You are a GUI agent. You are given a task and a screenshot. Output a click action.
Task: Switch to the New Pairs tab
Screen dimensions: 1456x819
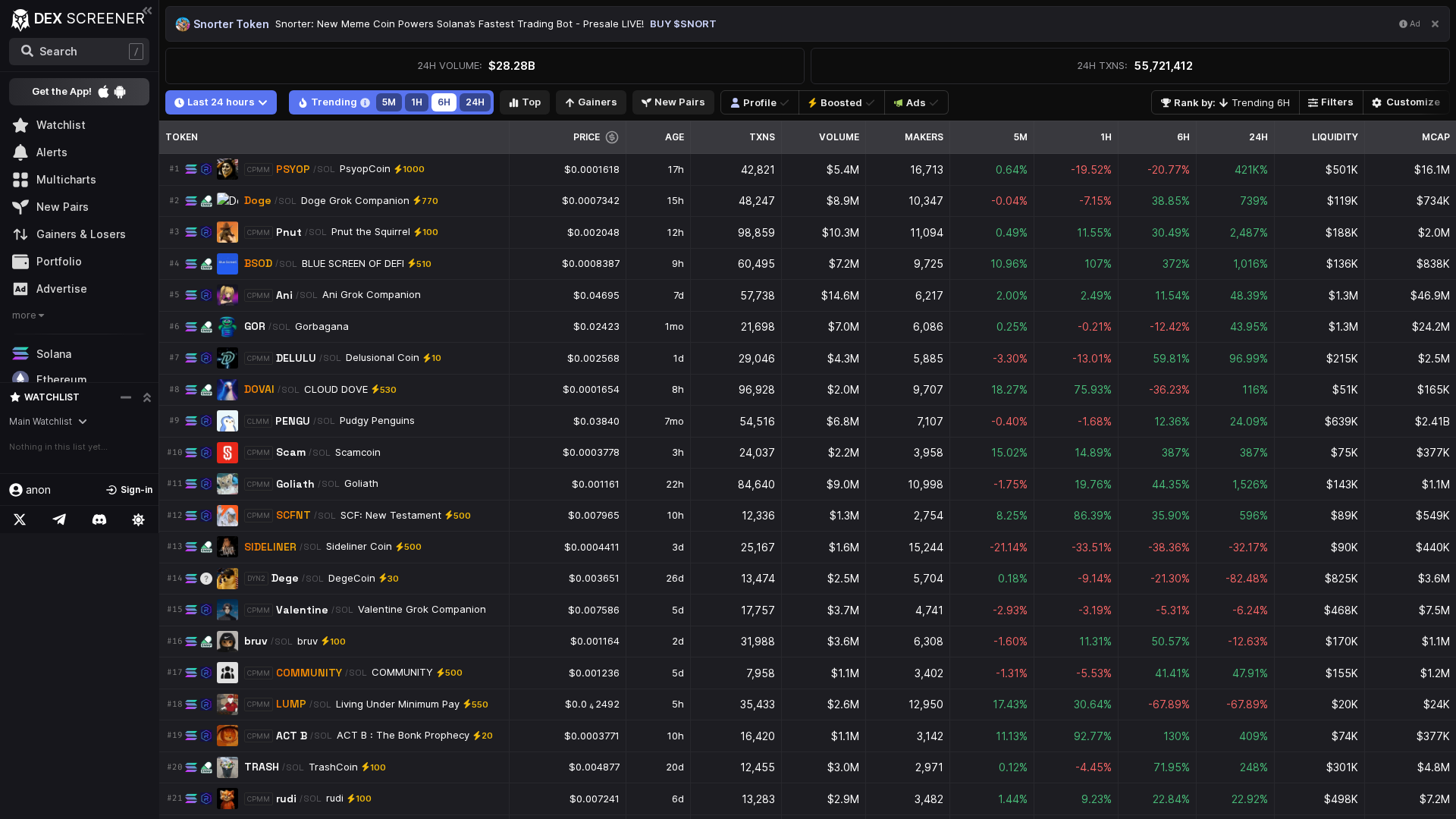(x=673, y=102)
